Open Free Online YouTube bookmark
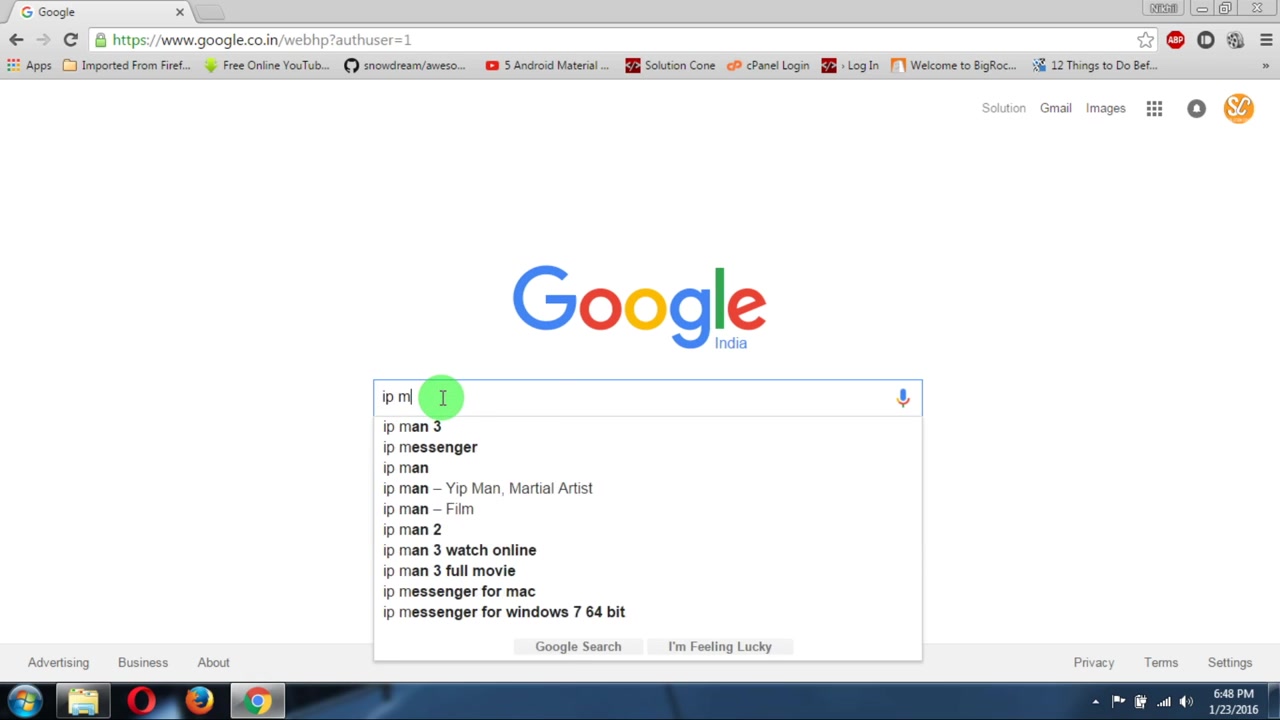Image resolution: width=1280 pixels, height=720 pixels. click(x=266, y=66)
